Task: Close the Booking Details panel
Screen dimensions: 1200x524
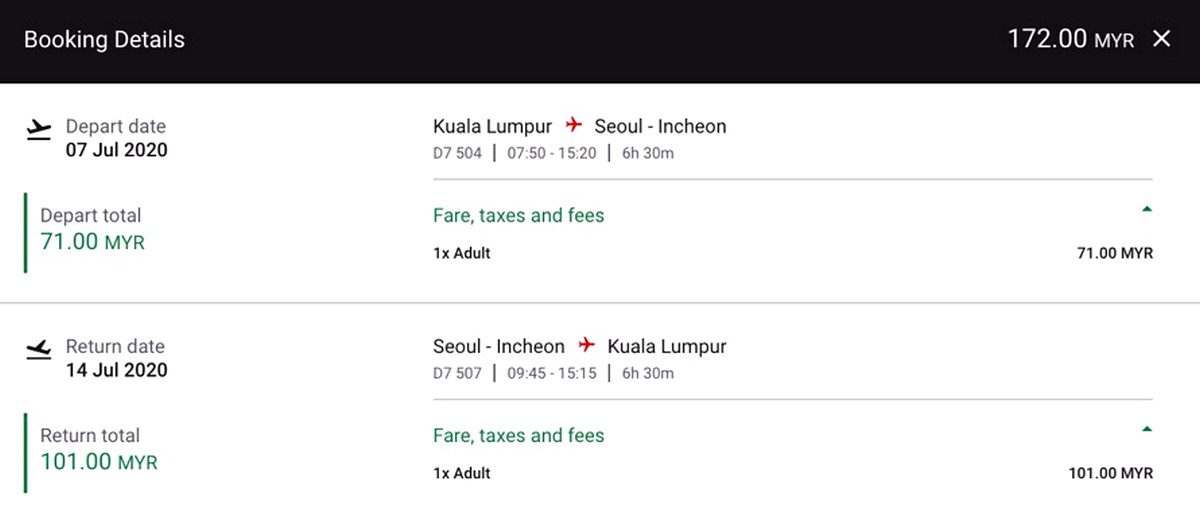Action: click(1161, 39)
